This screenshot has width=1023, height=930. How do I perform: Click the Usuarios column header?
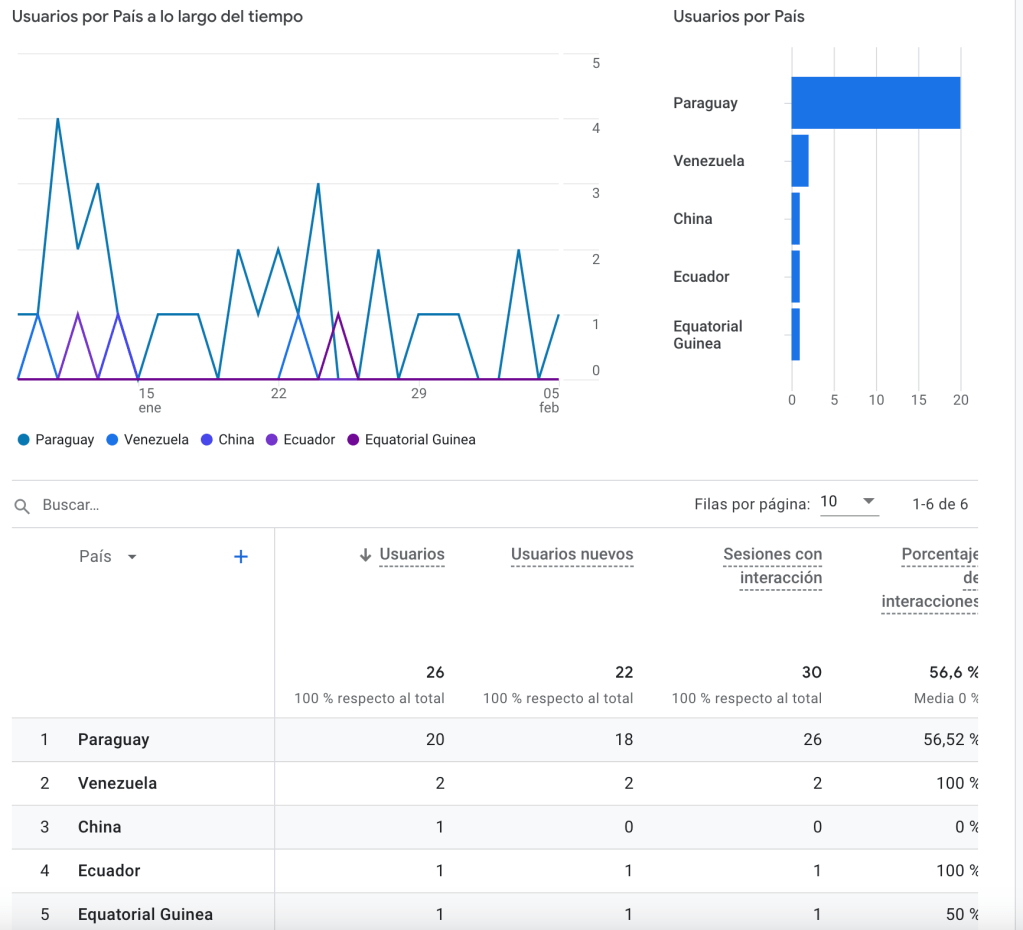coord(412,555)
